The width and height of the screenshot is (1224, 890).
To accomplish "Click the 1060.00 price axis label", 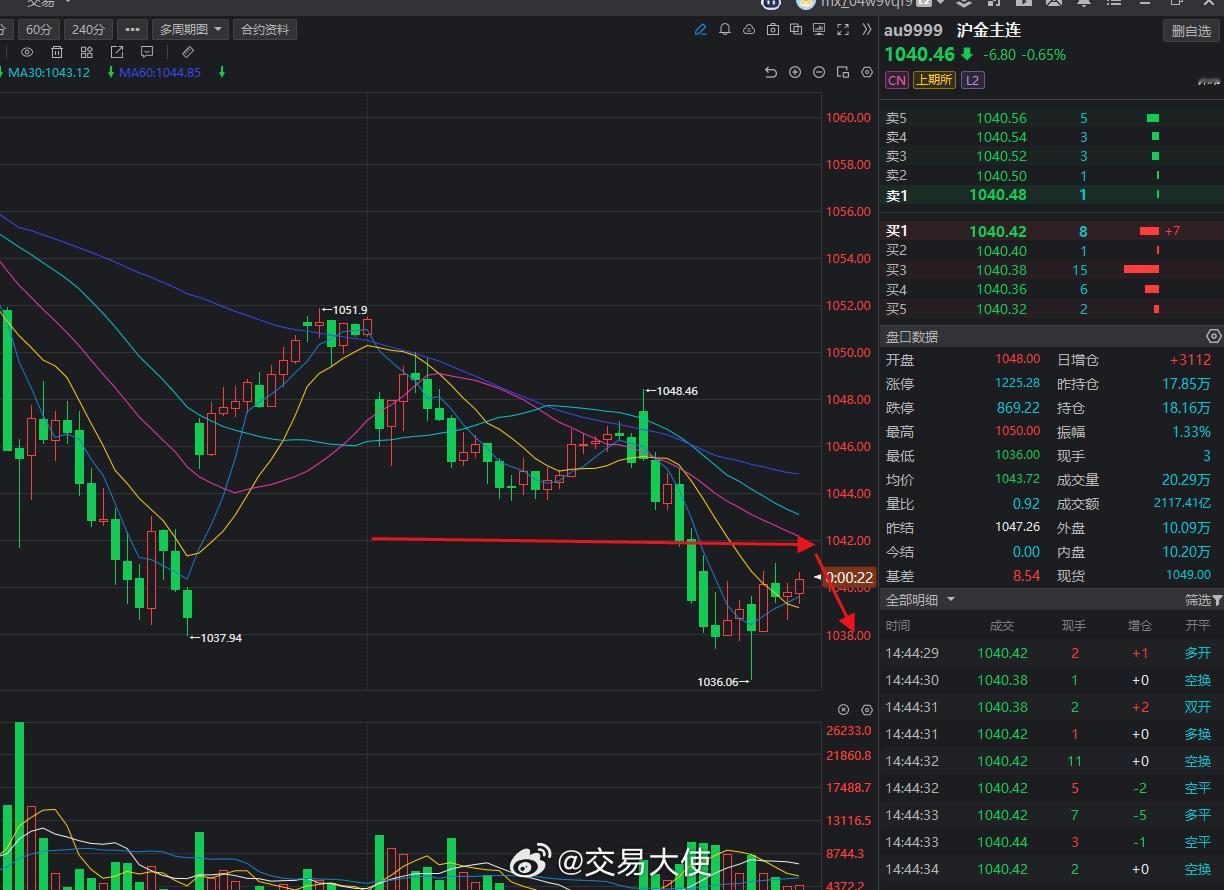I will pyautogui.click(x=848, y=118).
